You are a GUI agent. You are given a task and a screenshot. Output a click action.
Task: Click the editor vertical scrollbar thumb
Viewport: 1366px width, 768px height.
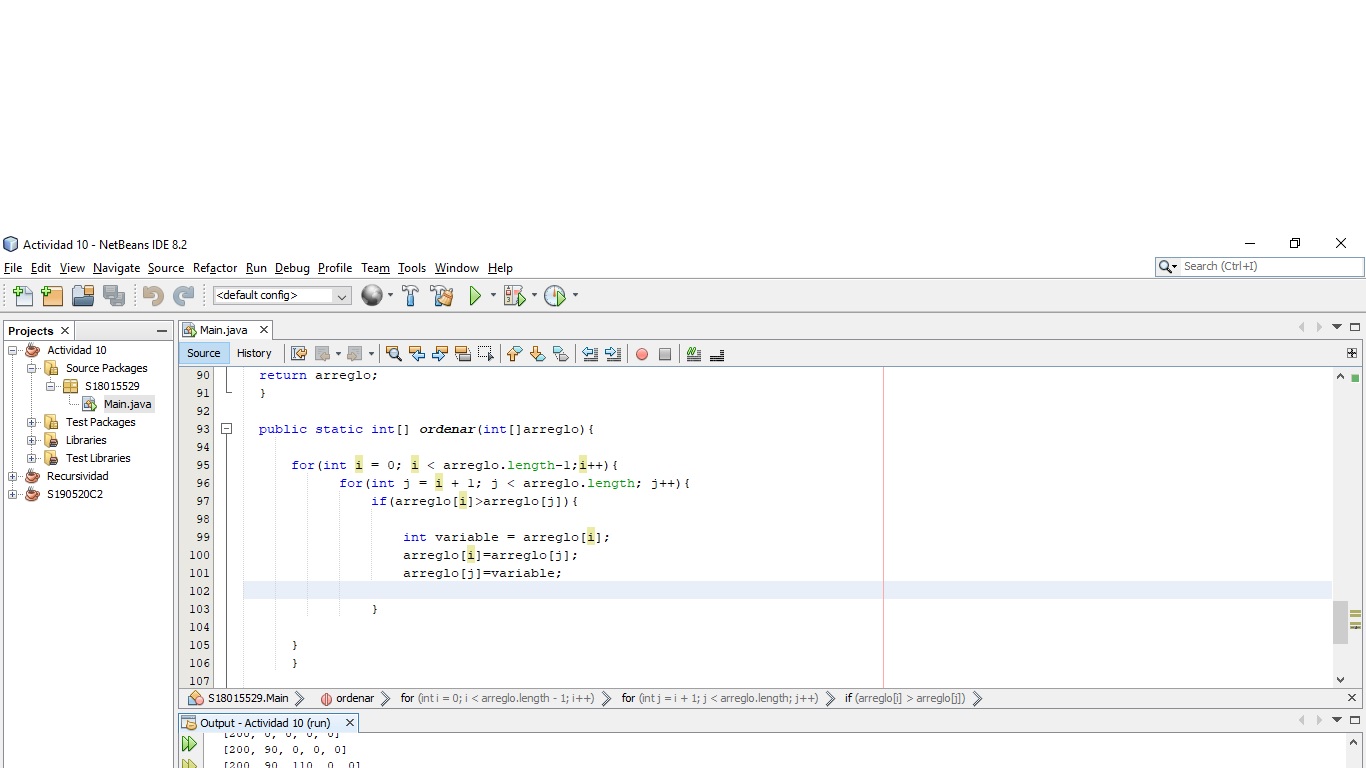pyautogui.click(x=1340, y=622)
